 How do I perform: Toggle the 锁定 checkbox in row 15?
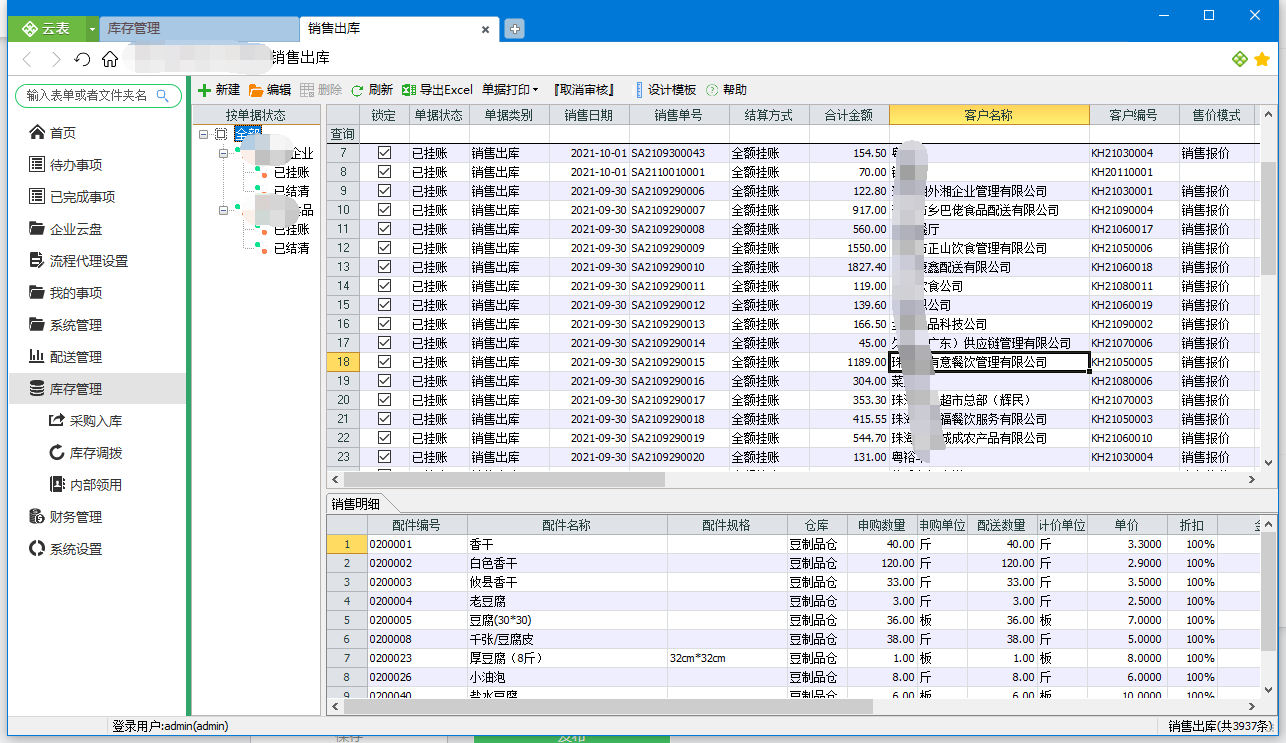(x=384, y=305)
